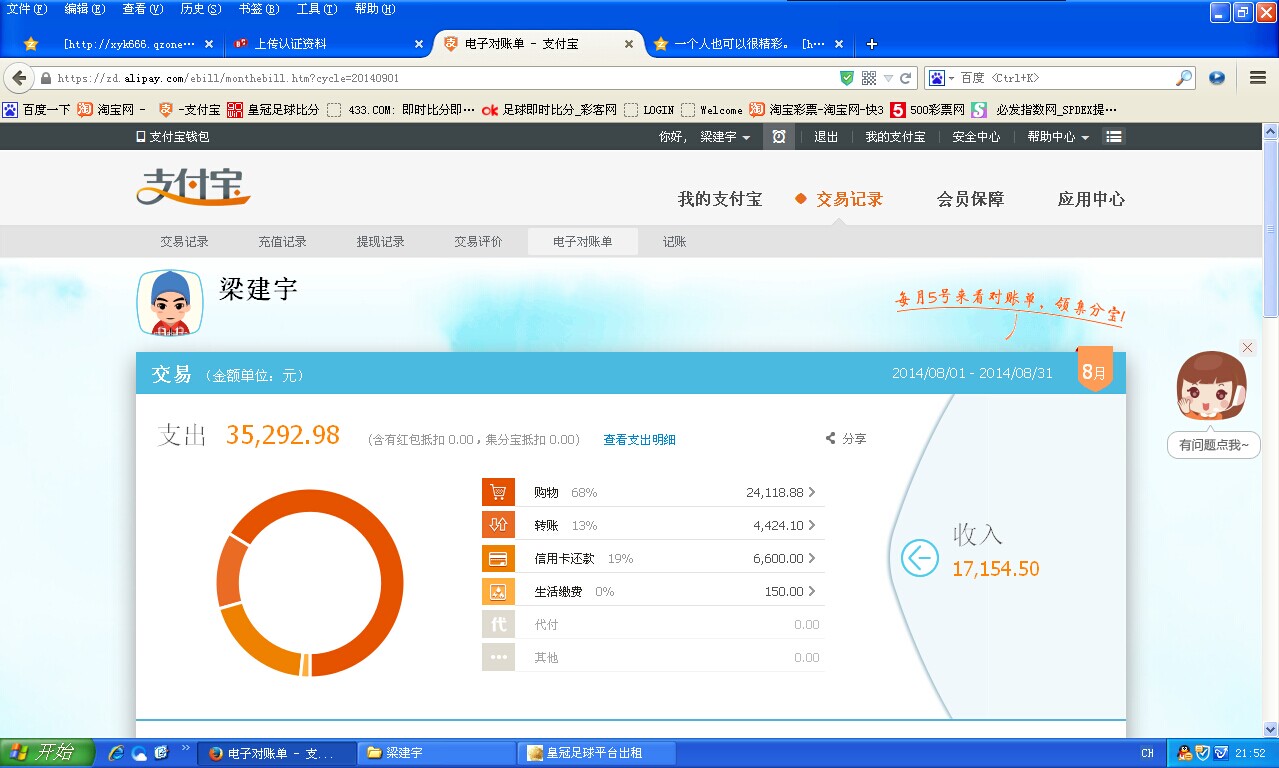Click the Internet Explorer quick launch icon
Image resolution: width=1279 pixels, height=768 pixels.
[x=116, y=753]
